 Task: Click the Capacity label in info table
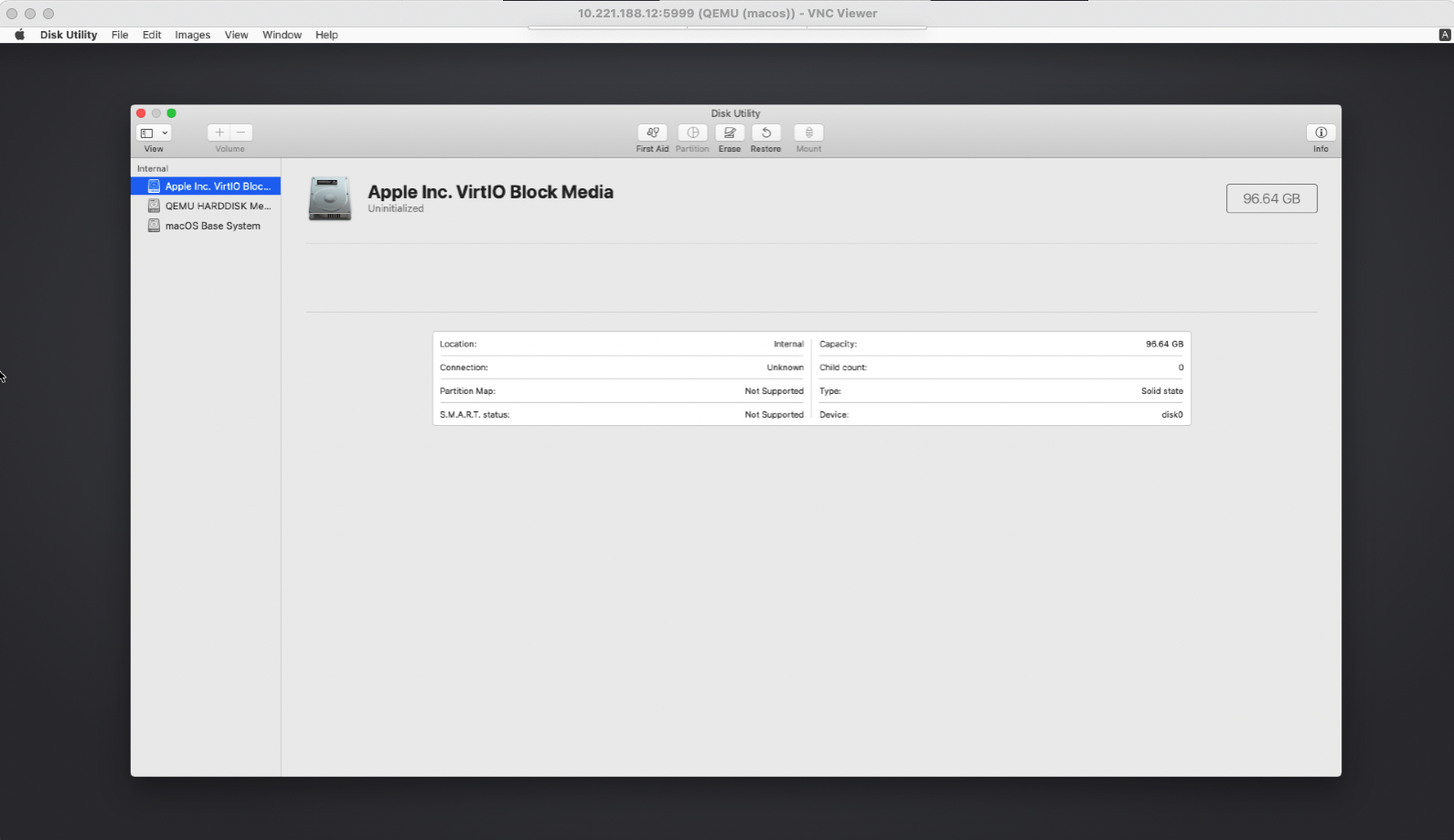pos(839,345)
